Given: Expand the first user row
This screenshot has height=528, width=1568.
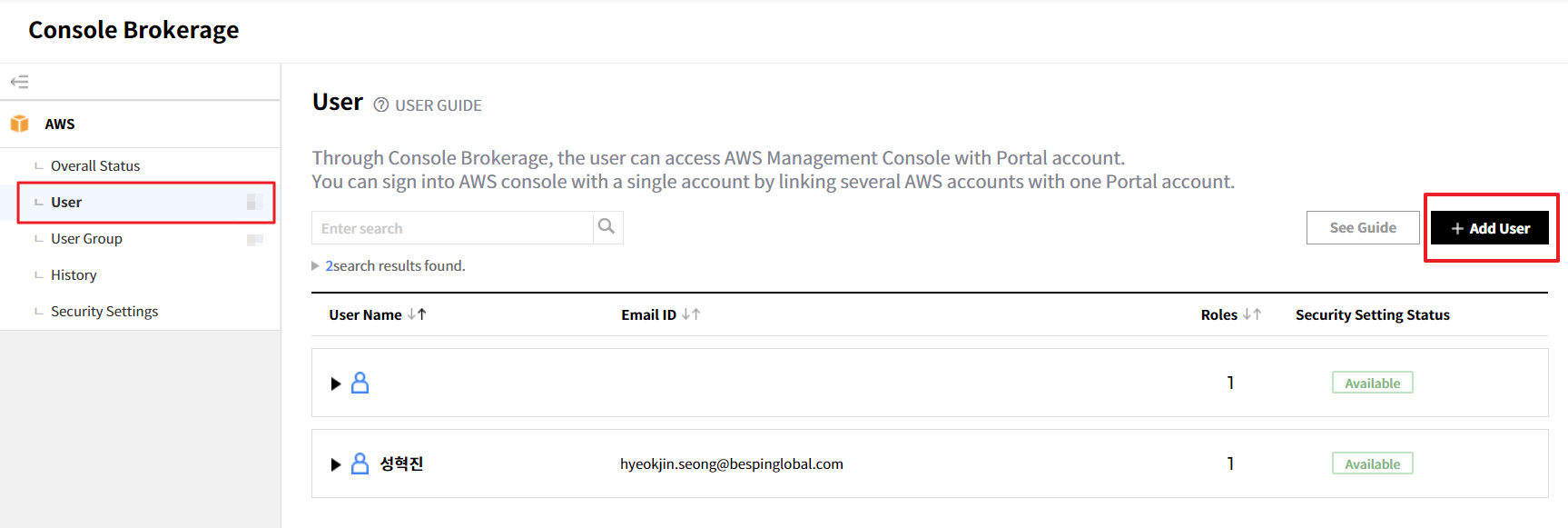Looking at the screenshot, I should pyautogui.click(x=336, y=384).
